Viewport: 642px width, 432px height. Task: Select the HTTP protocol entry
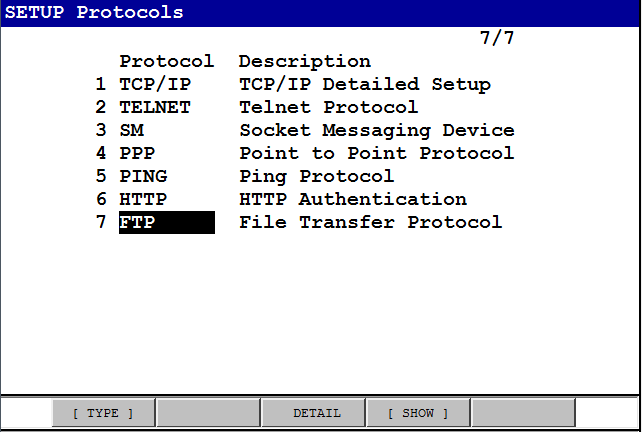[143, 199]
